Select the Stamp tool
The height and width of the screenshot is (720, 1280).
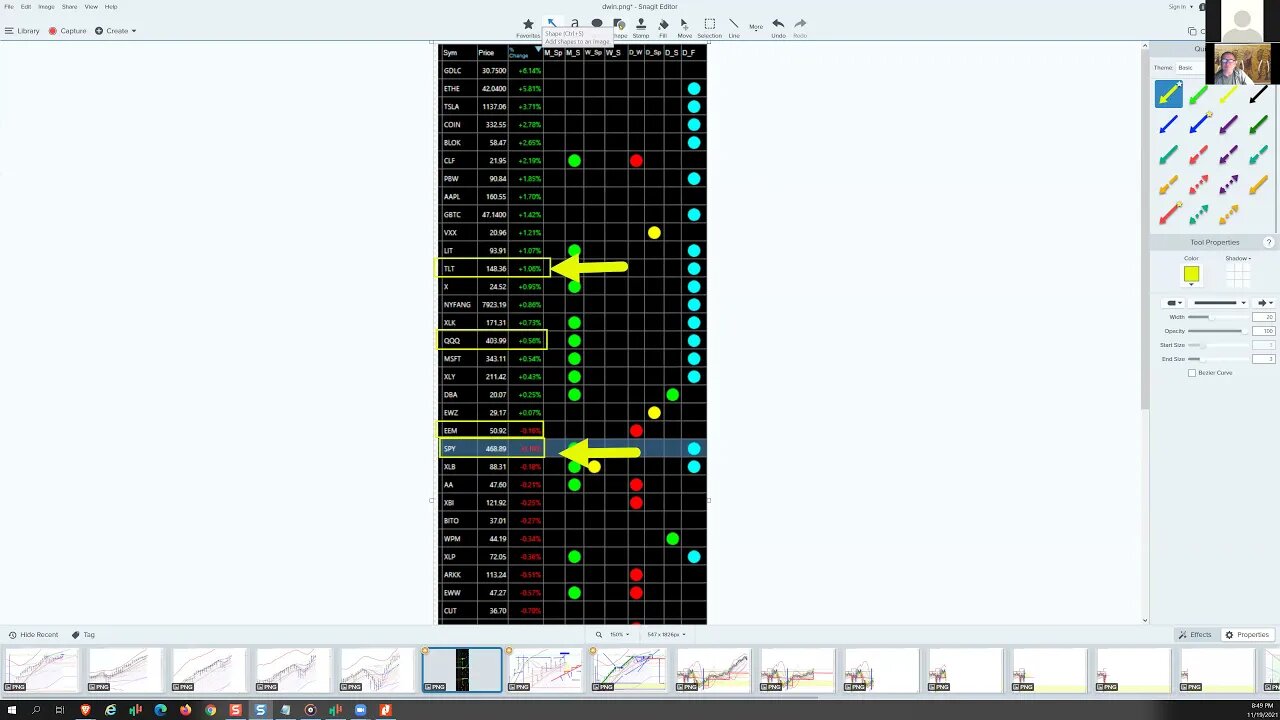(641, 28)
